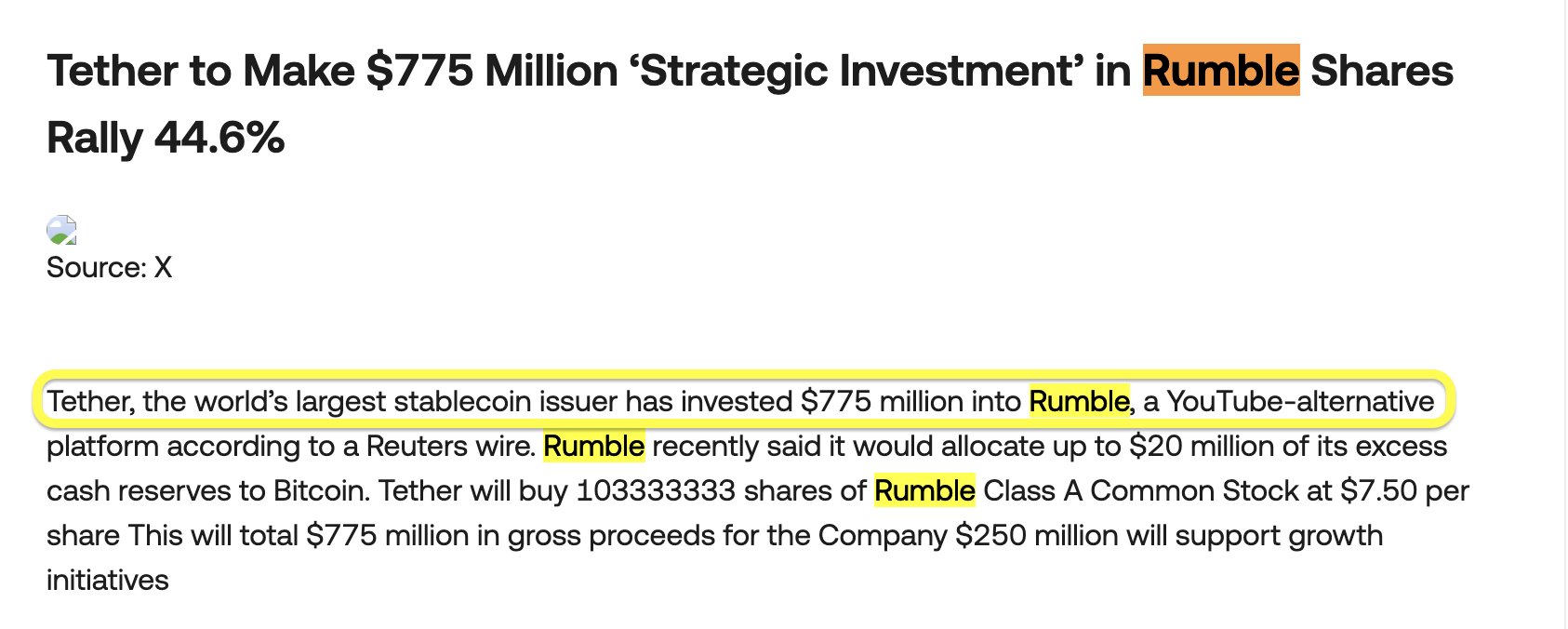Click the broken image placeholder icon

pyautogui.click(x=61, y=230)
